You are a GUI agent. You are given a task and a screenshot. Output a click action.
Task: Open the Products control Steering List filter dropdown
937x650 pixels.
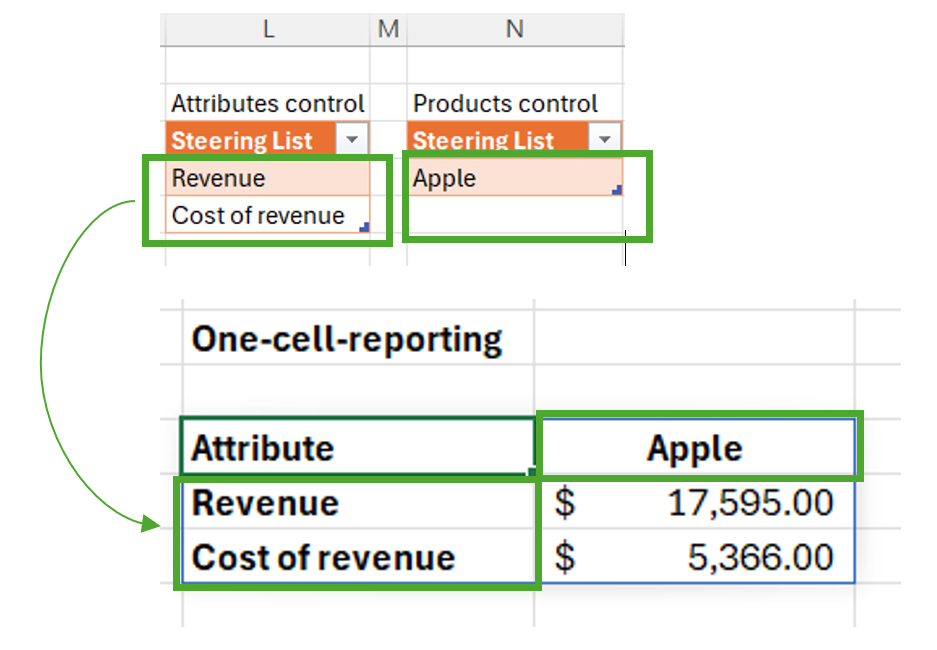tap(604, 141)
